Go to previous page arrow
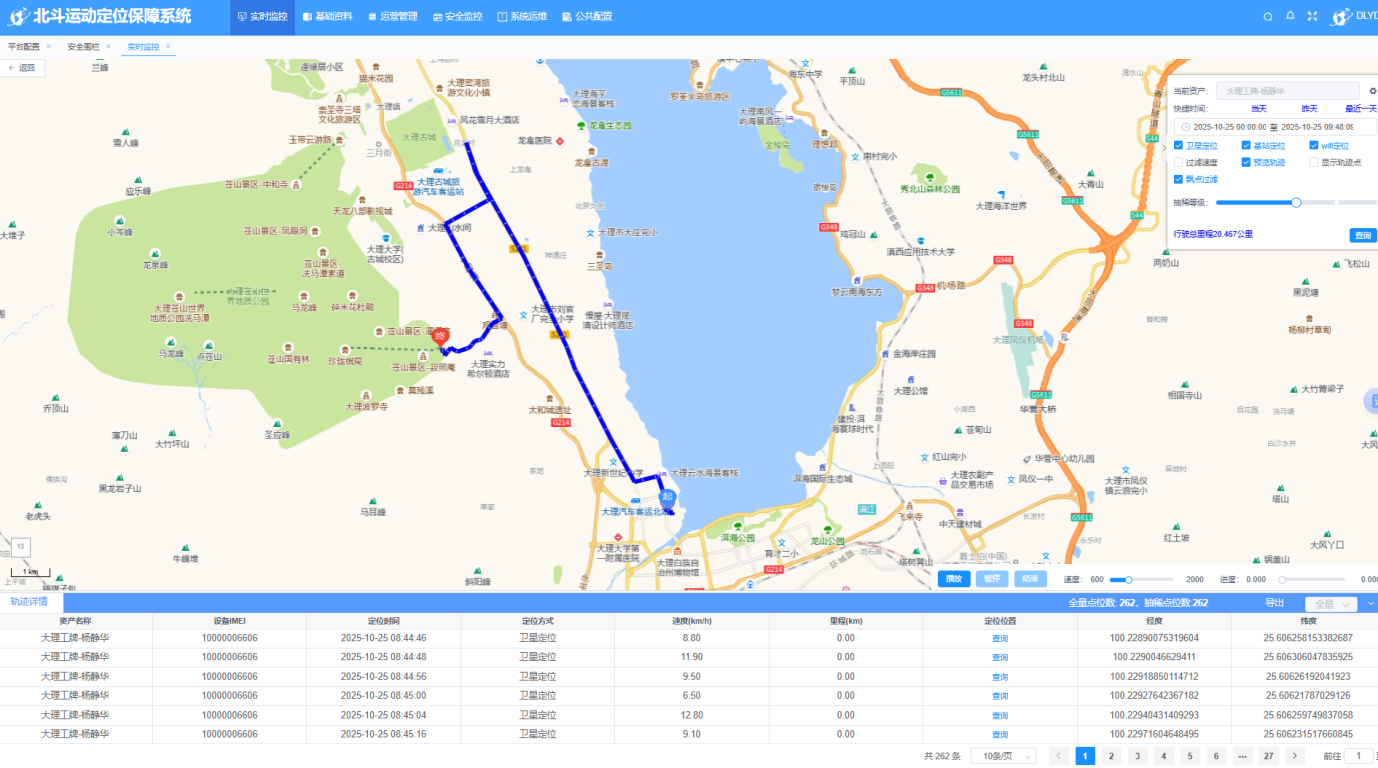The width and height of the screenshot is (1378, 768). click(x=1059, y=756)
